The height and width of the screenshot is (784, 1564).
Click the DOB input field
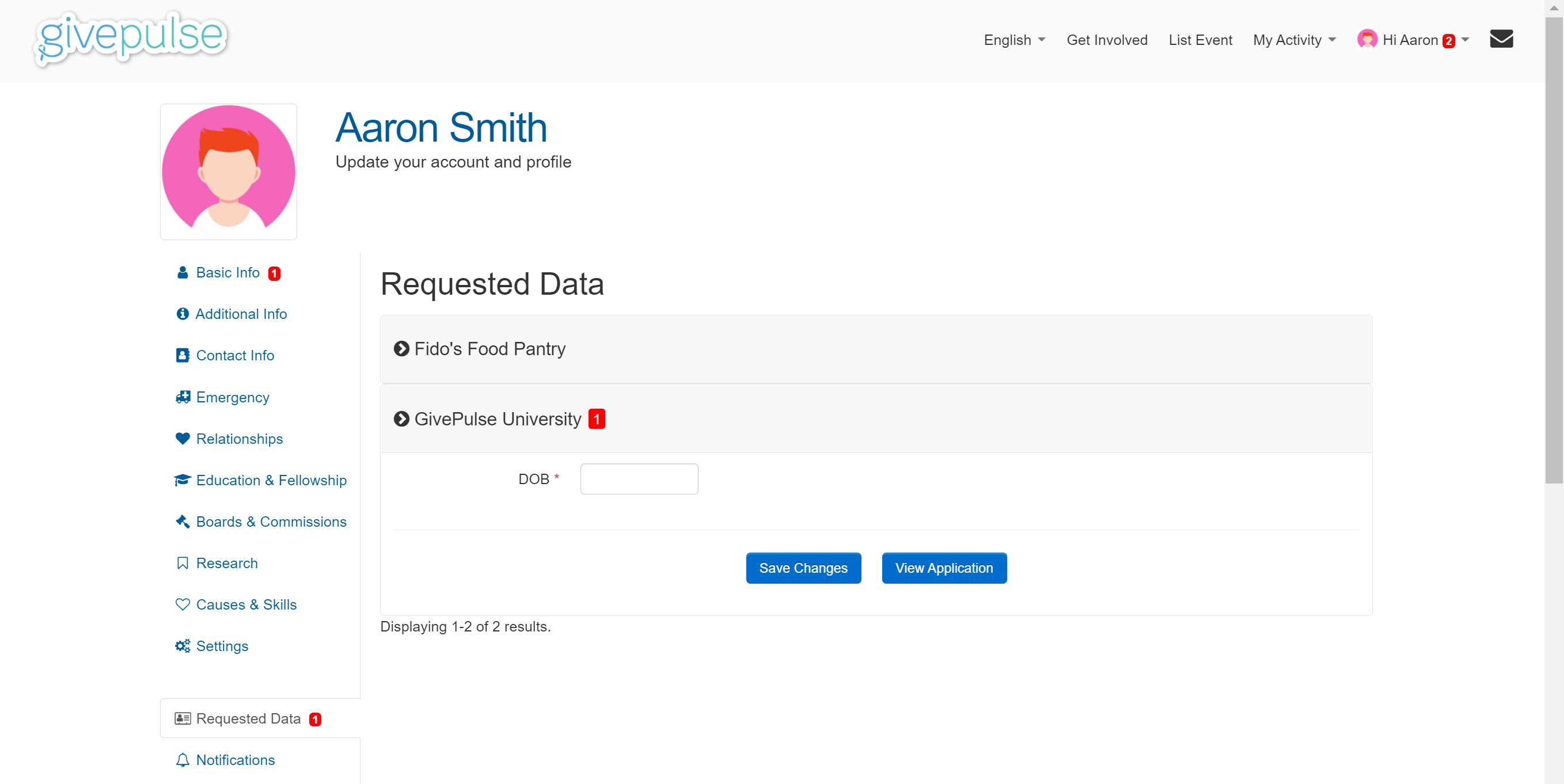pyautogui.click(x=639, y=479)
